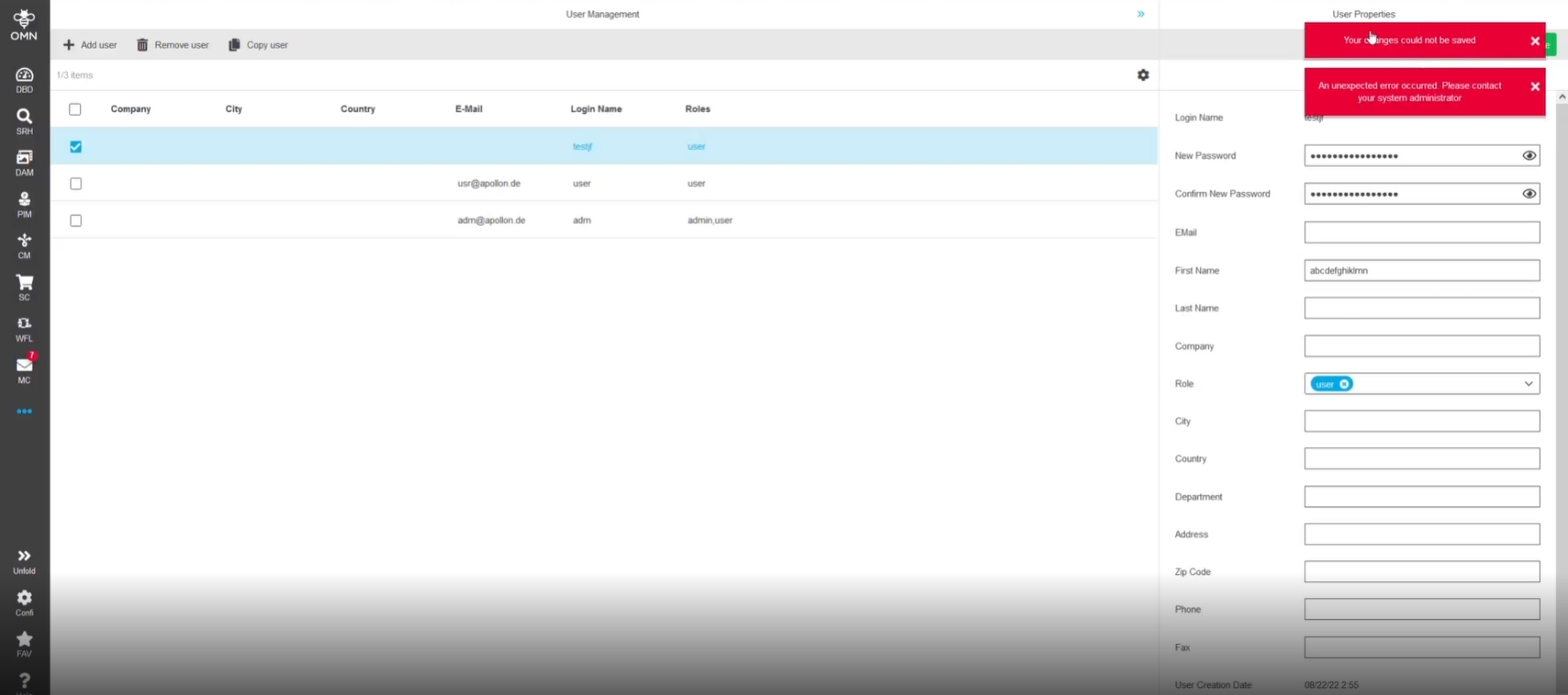Collapse the User Management panel with double chevron
The width and height of the screenshot is (1568, 695).
[1140, 14]
